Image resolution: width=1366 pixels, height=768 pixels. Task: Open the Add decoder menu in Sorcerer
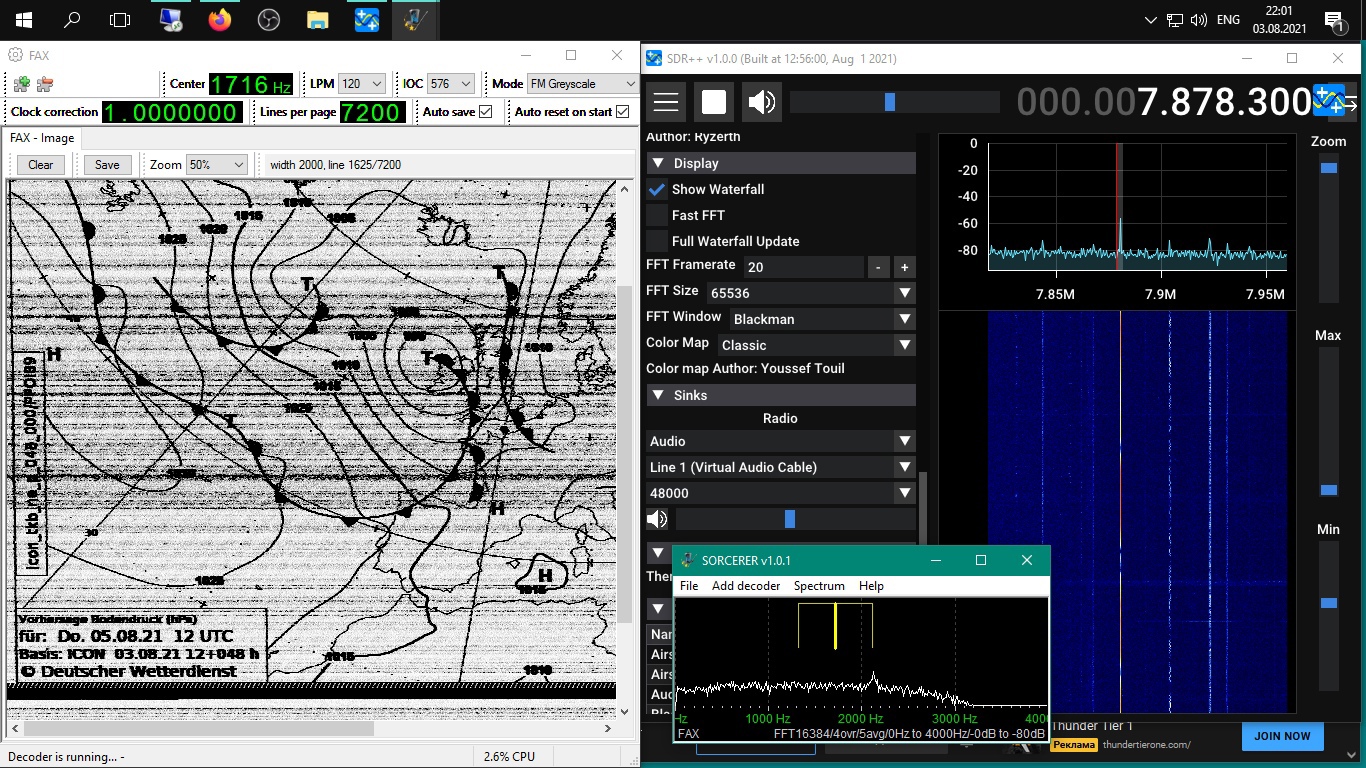745,586
